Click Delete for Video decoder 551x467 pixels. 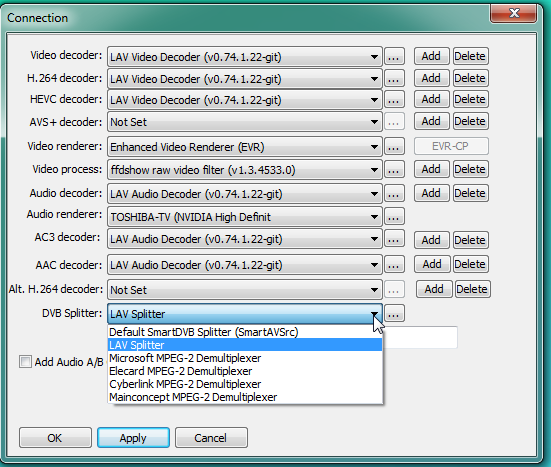tap(471, 56)
